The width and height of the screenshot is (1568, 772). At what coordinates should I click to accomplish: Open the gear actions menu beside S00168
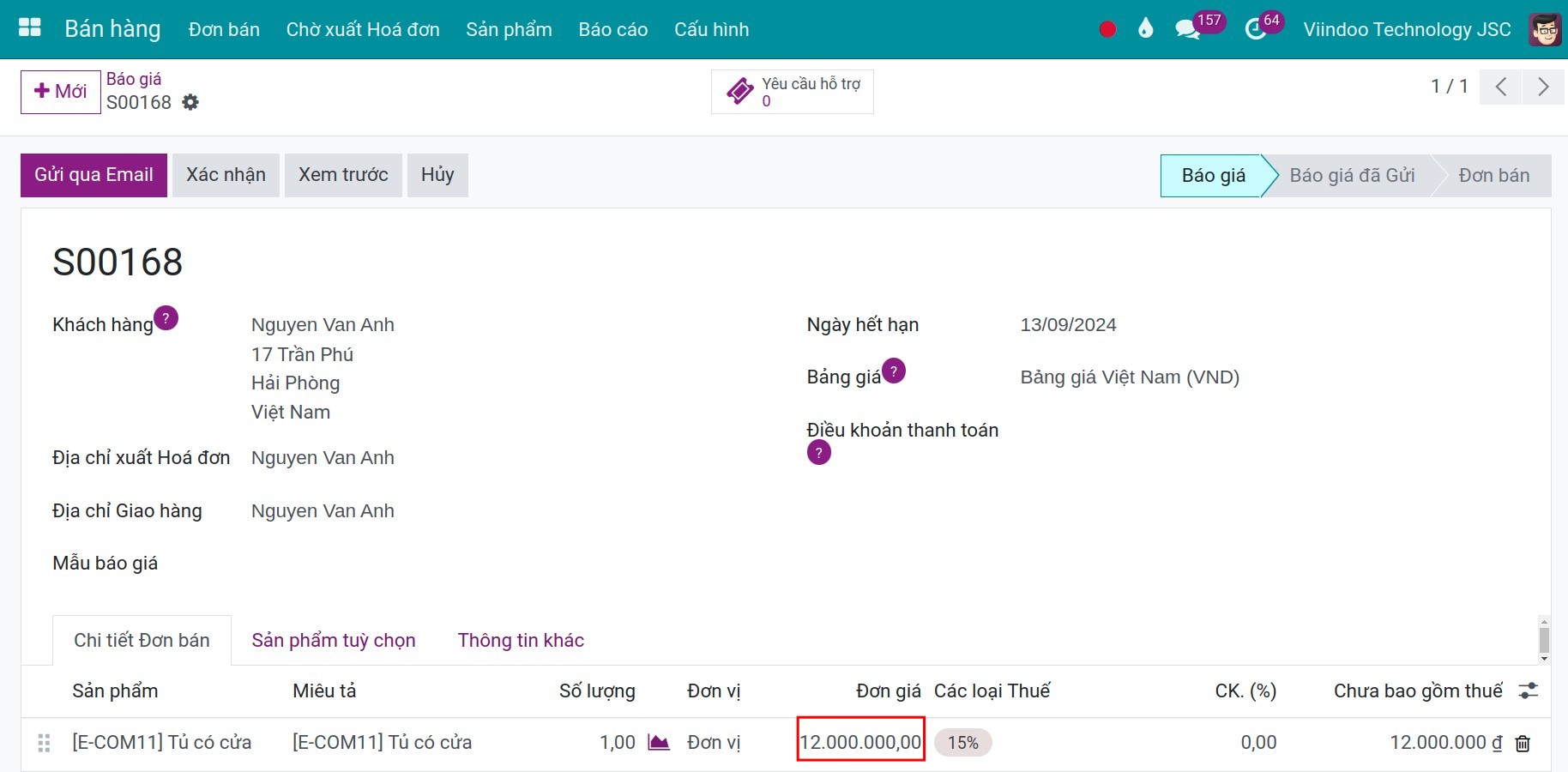(190, 102)
